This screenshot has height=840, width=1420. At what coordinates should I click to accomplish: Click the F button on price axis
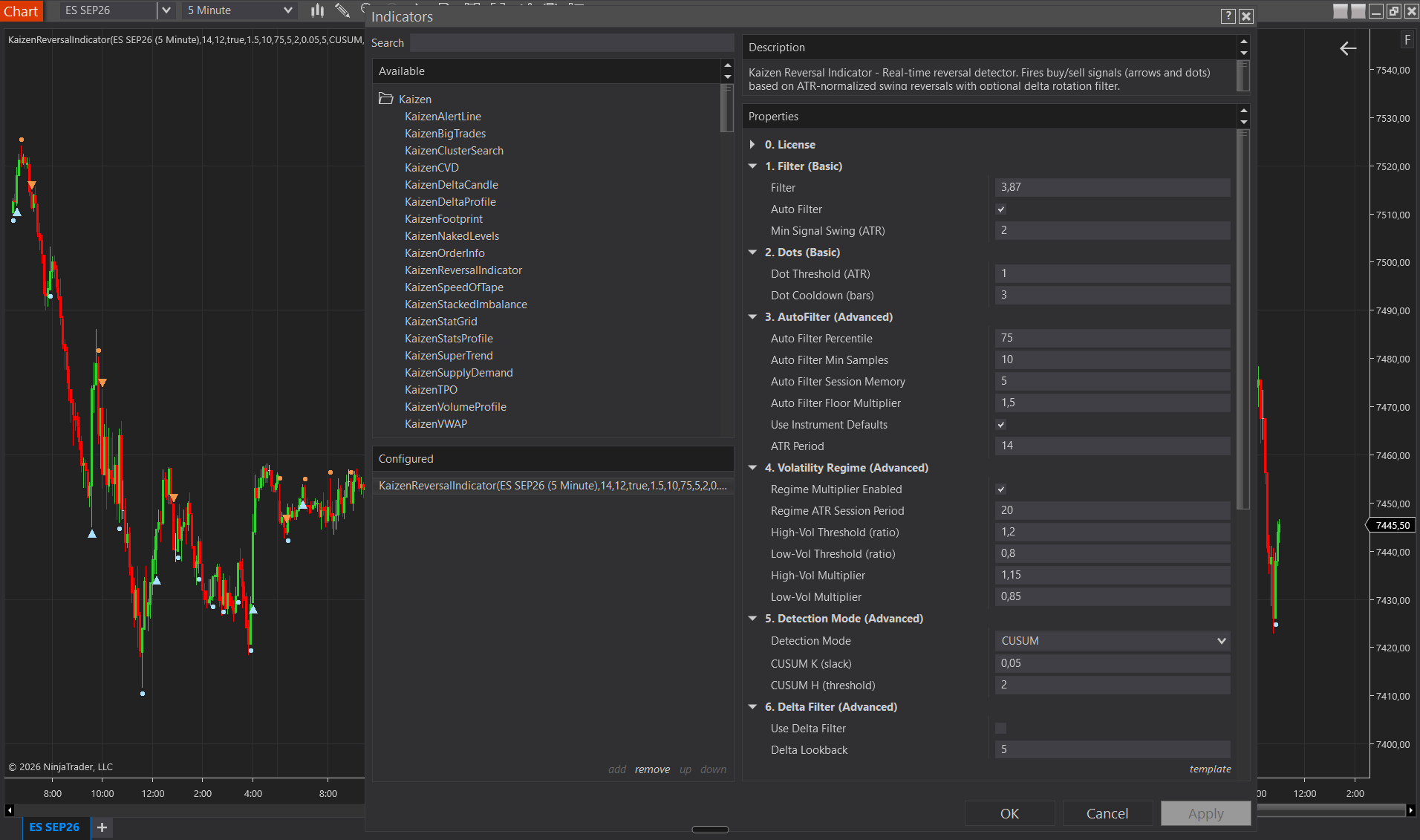[1407, 40]
